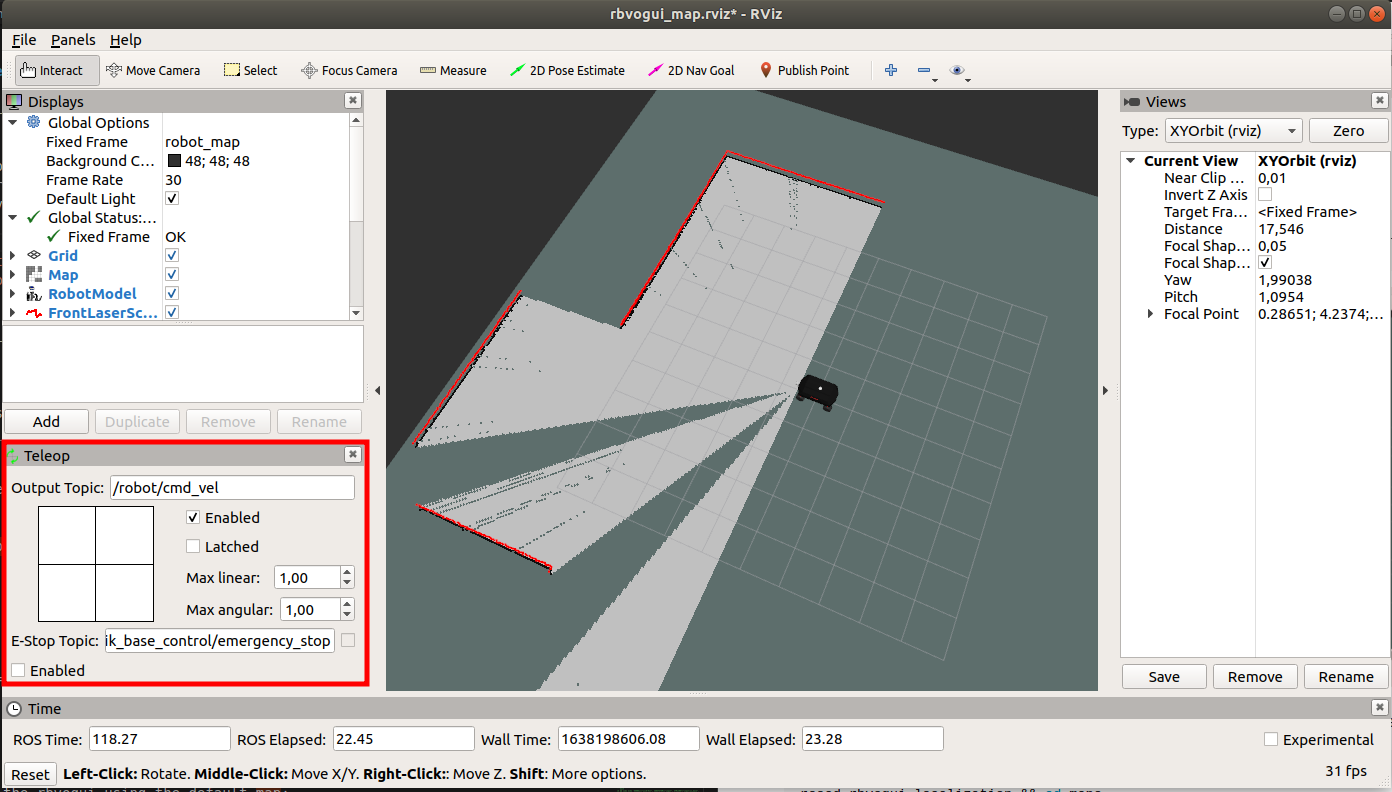Collapse the Global Status tree node
Screen dimensions: 1392x792
point(13,217)
